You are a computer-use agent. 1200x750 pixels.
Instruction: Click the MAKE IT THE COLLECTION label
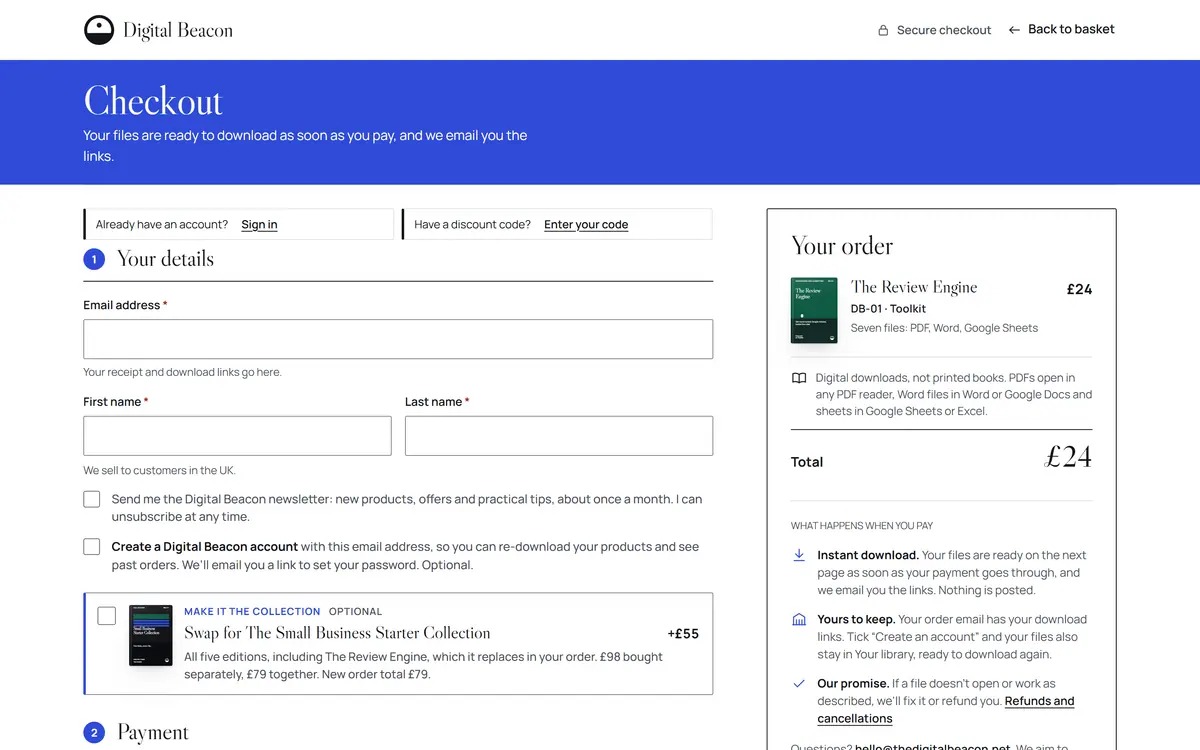pyautogui.click(x=252, y=611)
